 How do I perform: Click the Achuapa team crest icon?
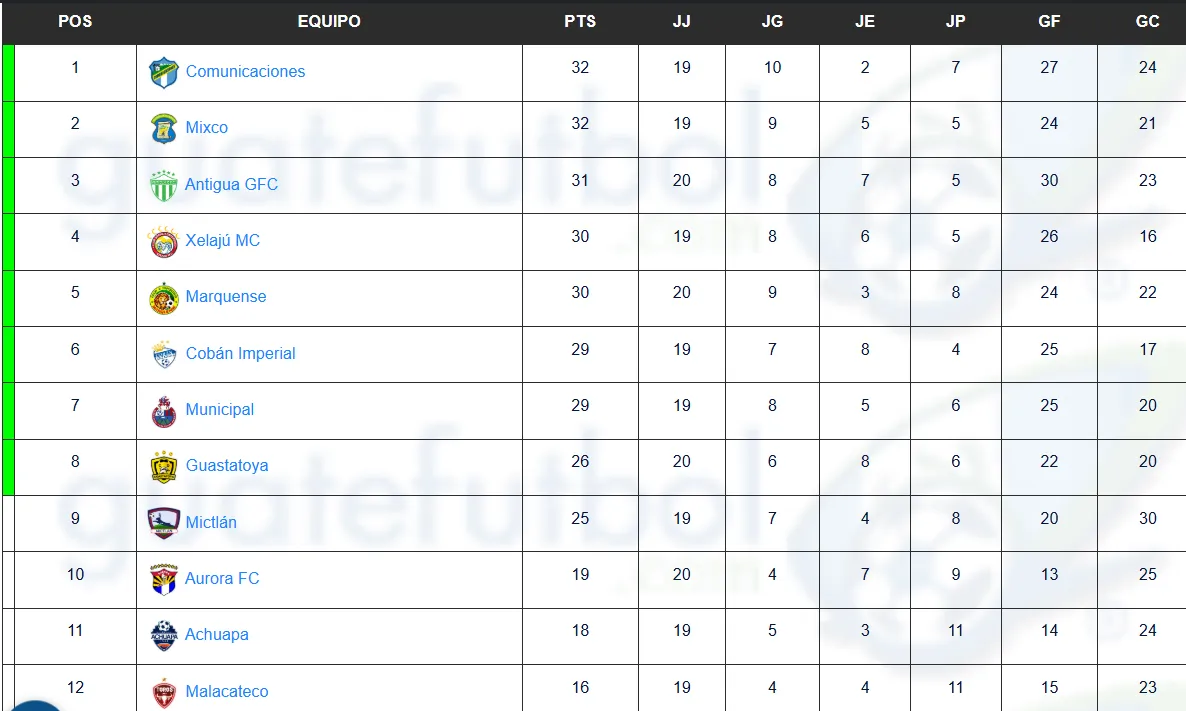click(x=163, y=635)
